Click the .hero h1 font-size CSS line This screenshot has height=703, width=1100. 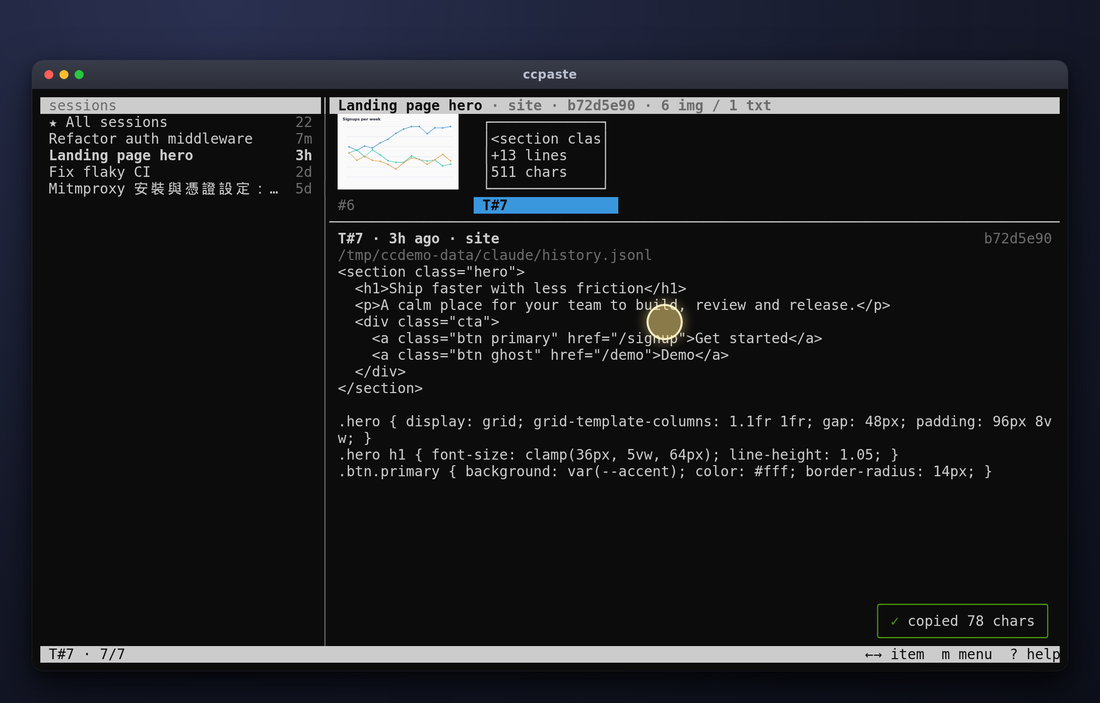coord(618,455)
